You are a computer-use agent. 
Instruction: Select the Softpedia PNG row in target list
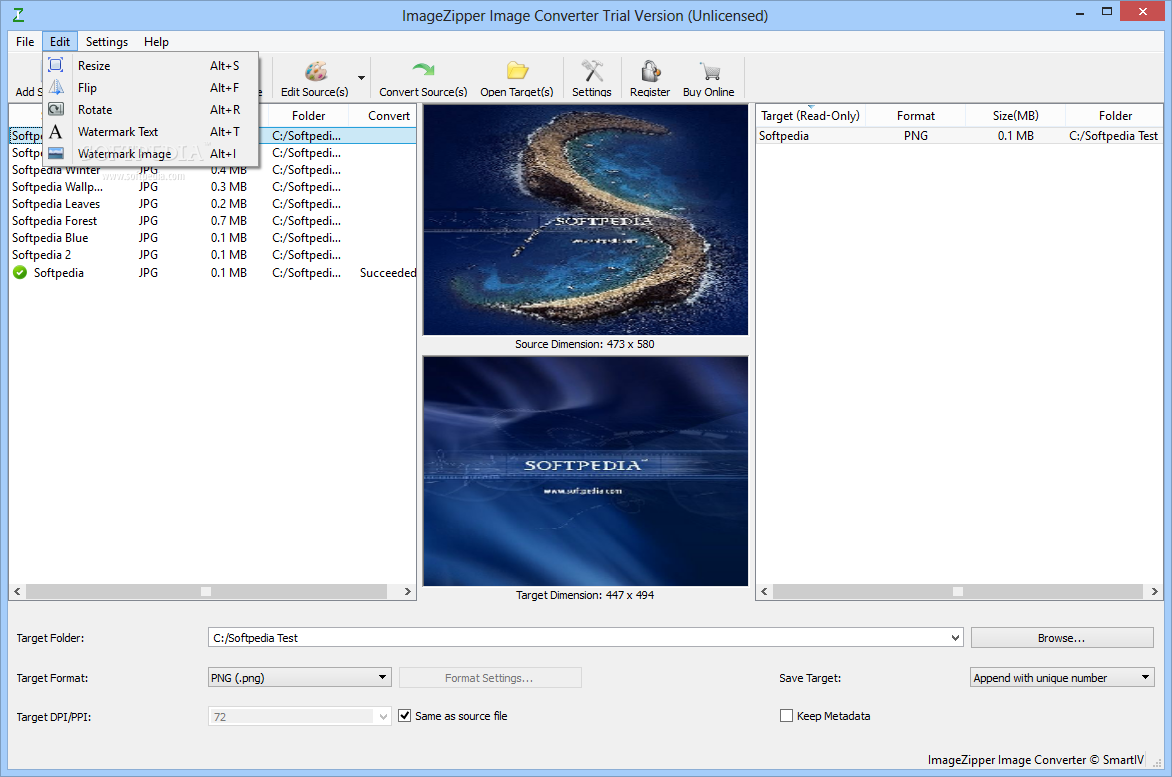[x=959, y=136]
